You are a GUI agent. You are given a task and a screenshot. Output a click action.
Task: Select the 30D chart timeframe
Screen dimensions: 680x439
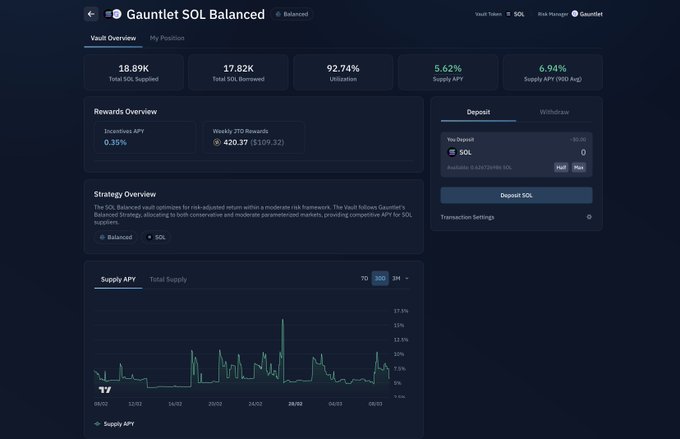(x=380, y=278)
